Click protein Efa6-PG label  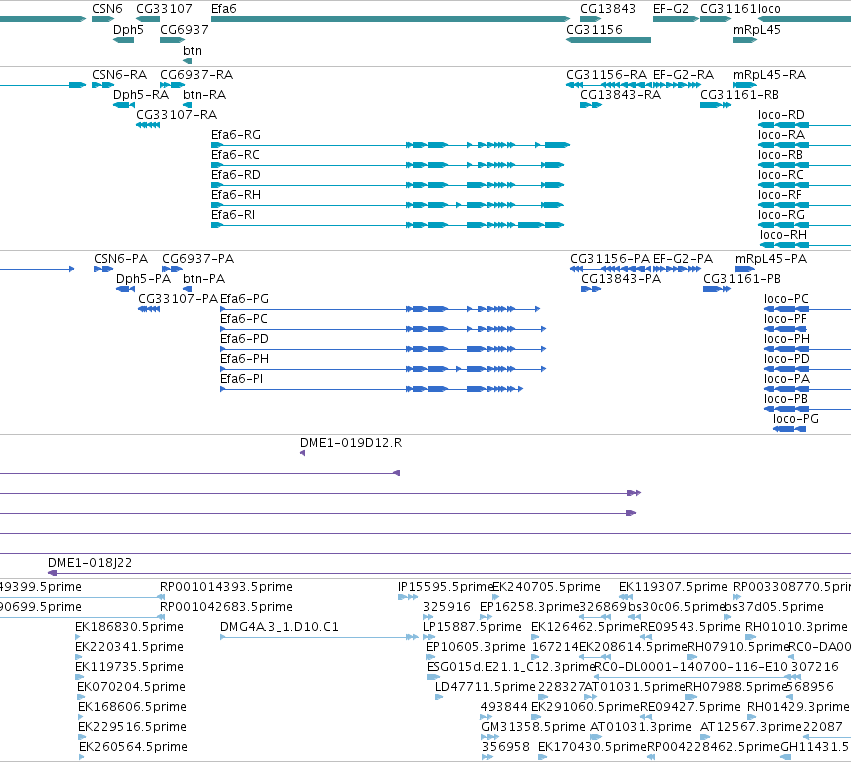pyautogui.click(x=244, y=299)
